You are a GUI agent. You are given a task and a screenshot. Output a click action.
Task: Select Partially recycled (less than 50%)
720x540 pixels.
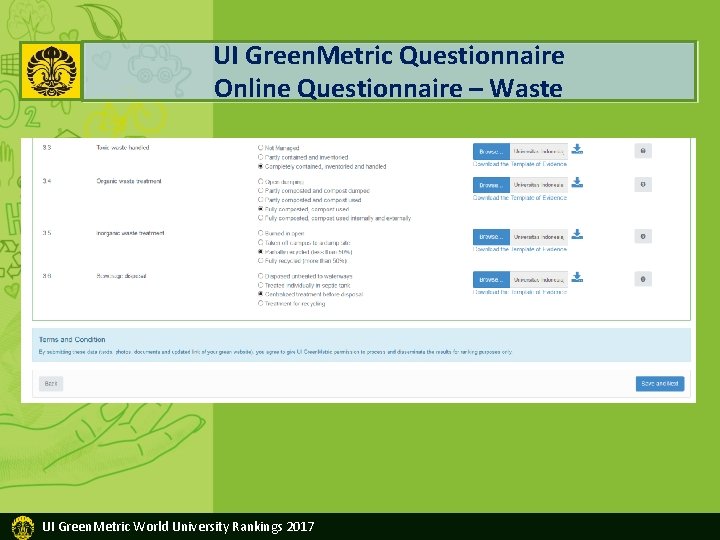(260, 252)
